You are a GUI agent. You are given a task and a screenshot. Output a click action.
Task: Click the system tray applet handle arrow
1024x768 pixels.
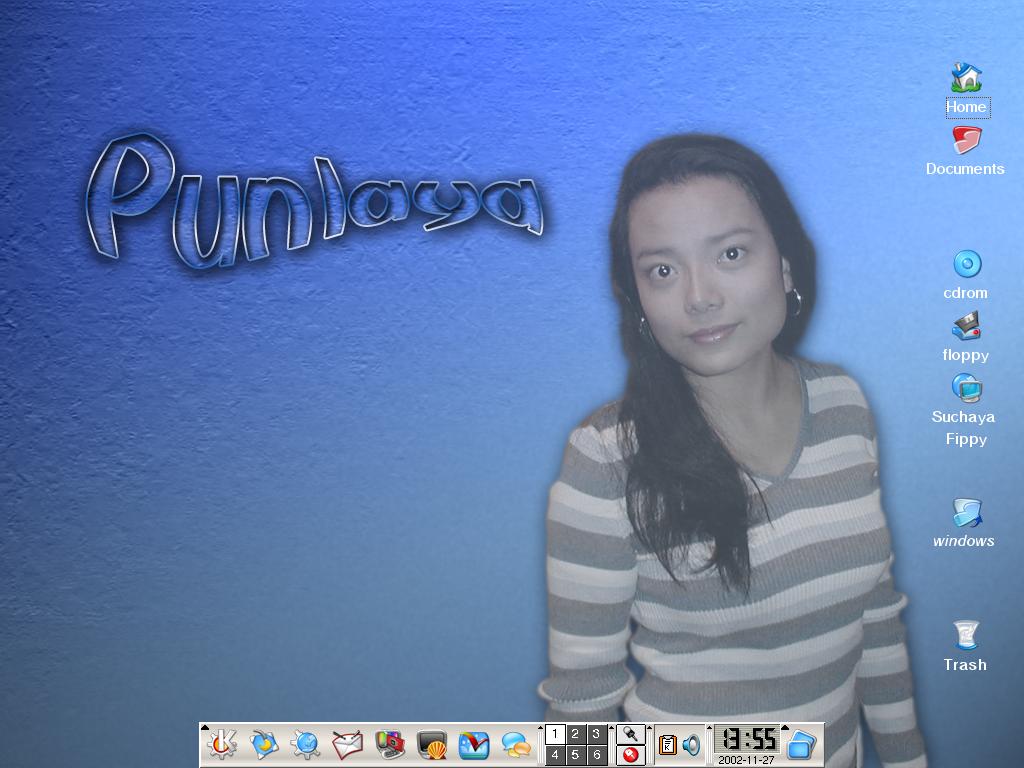point(651,728)
